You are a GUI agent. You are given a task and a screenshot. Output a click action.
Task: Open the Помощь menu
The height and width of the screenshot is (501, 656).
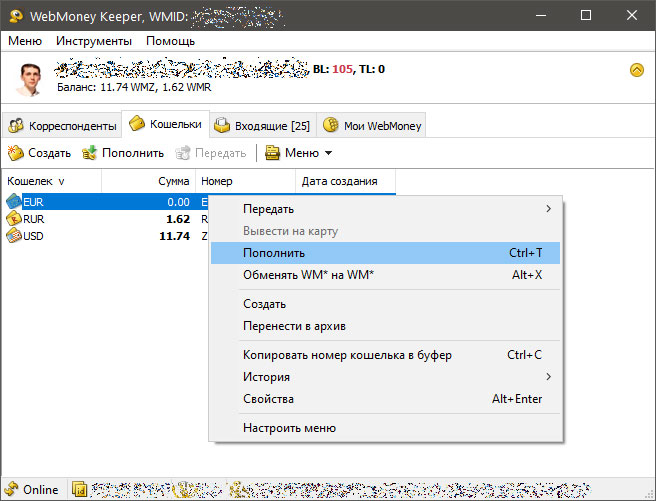pos(170,41)
